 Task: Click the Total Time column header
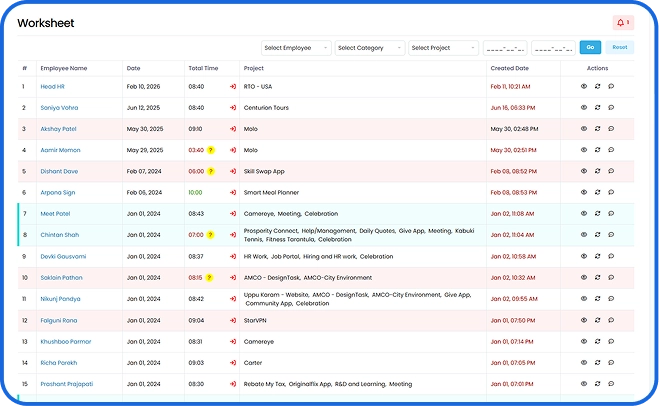tap(203, 68)
